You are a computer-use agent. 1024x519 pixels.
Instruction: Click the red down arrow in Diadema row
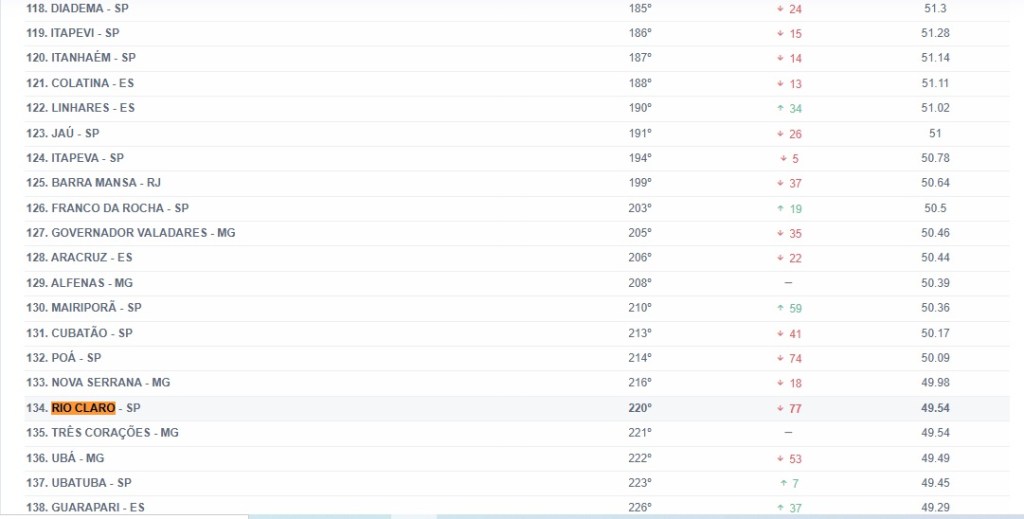[x=780, y=9]
